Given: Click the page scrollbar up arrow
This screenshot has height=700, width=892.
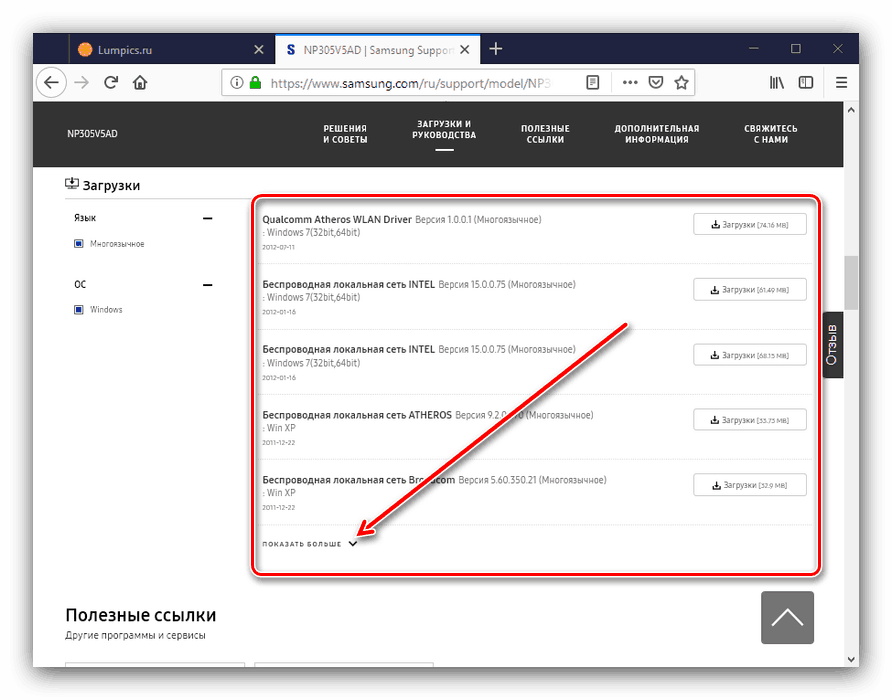Looking at the screenshot, I should click(851, 110).
